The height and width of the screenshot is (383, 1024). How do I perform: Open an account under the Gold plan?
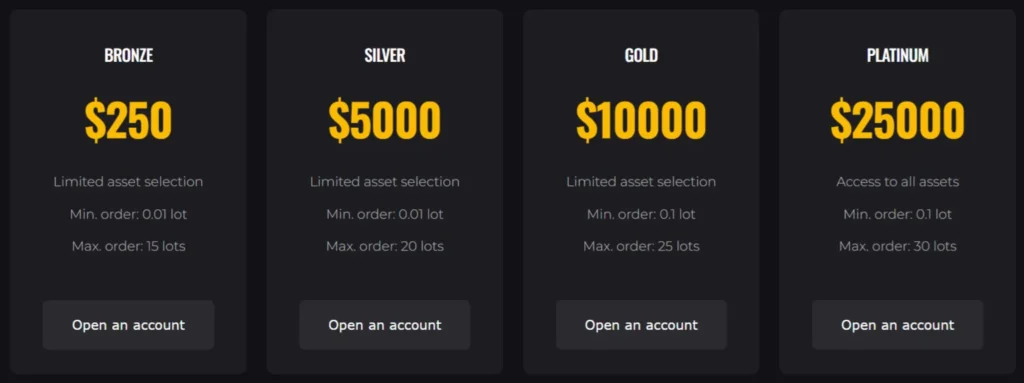(641, 325)
